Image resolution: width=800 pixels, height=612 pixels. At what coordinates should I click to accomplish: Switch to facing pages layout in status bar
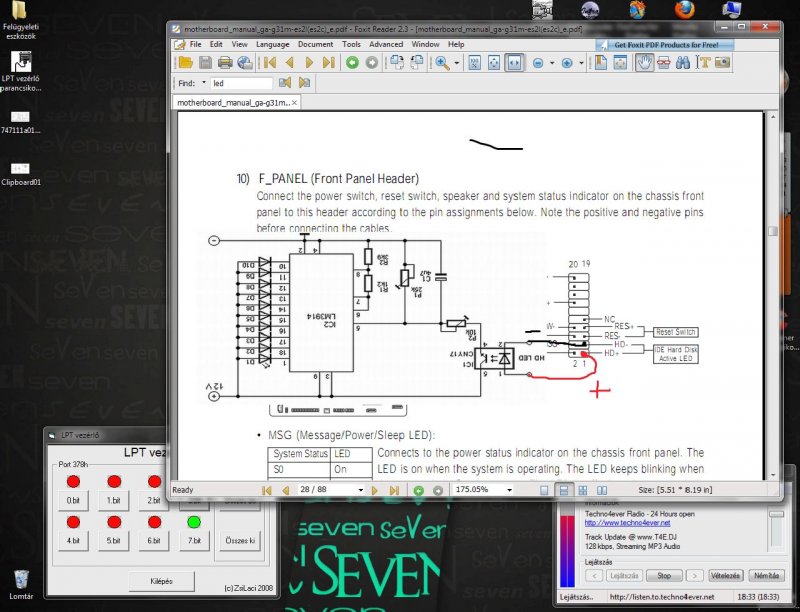pyautogui.click(x=583, y=490)
